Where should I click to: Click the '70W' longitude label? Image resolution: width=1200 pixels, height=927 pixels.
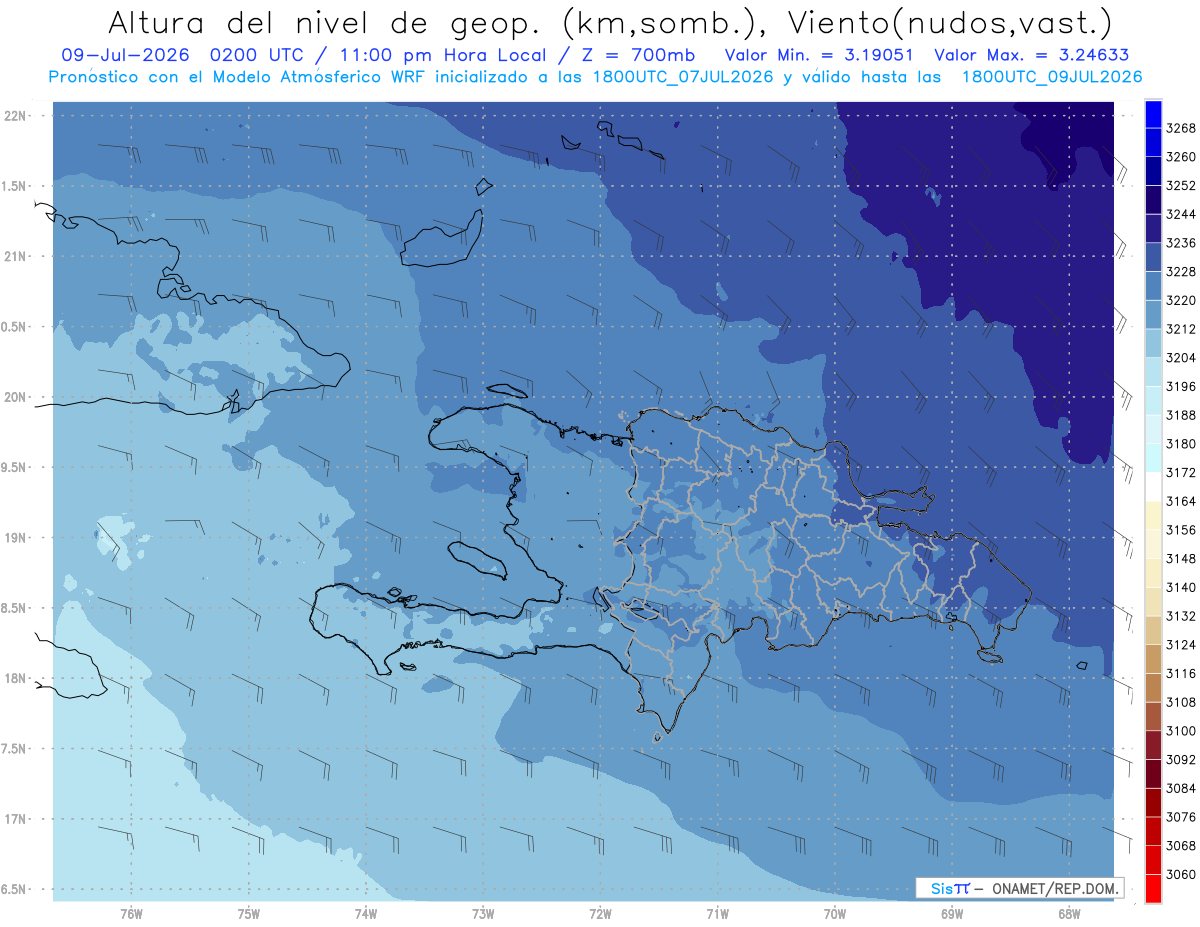(x=835, y=914)
